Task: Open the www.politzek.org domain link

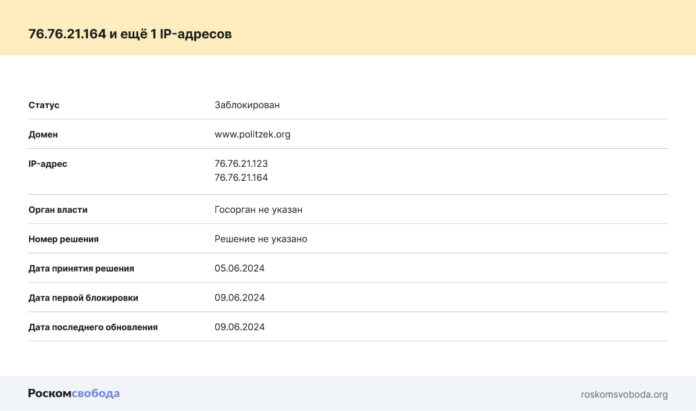Action: 252,134
